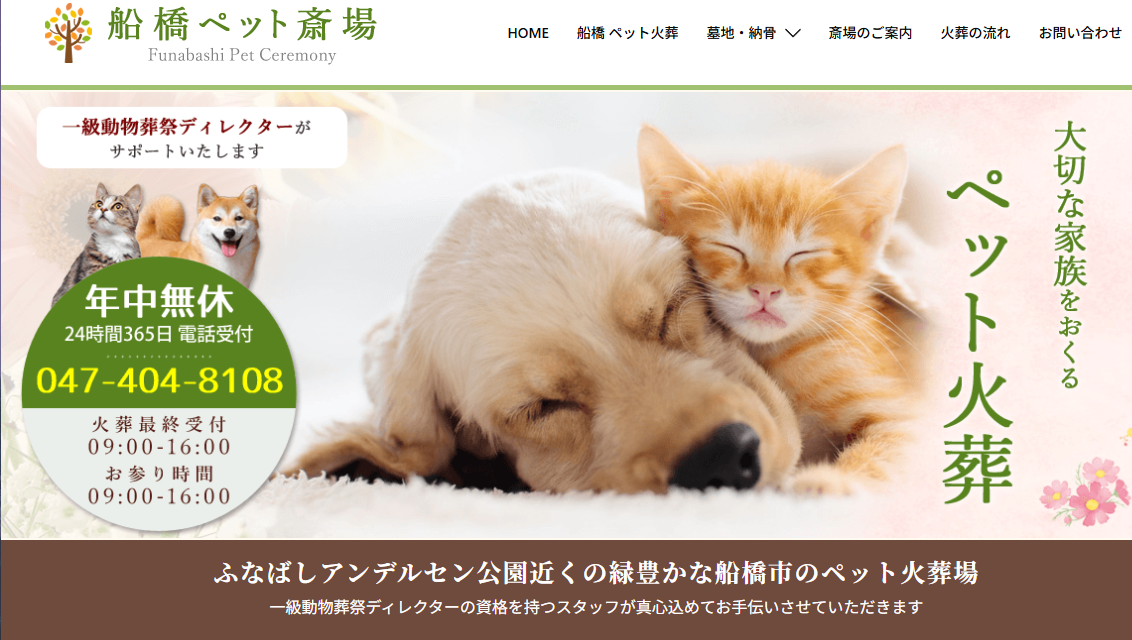
Task: Click the Funabashi Pet Ceremony subtitle
Action: point(242,56)
